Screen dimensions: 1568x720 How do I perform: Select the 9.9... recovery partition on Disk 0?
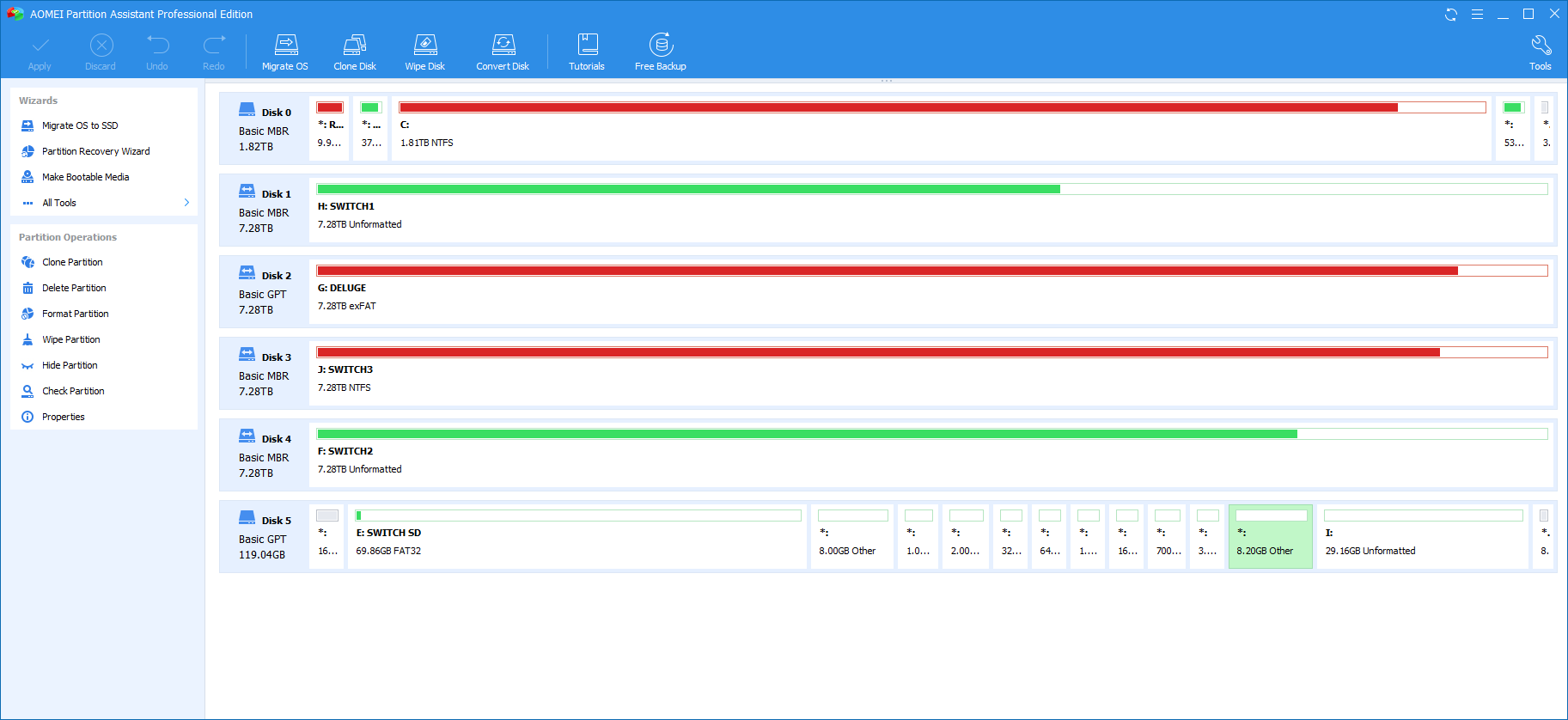pos(330,128)
